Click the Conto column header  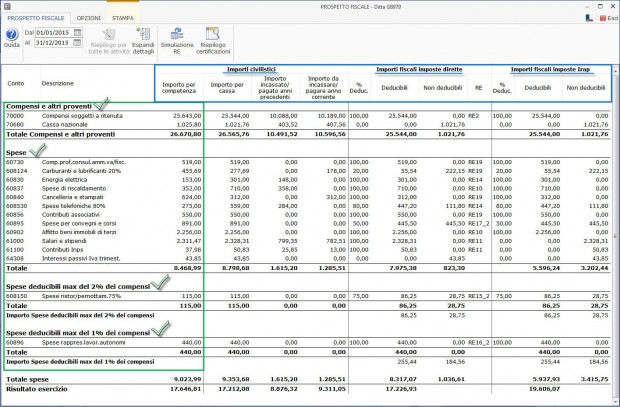16,83
